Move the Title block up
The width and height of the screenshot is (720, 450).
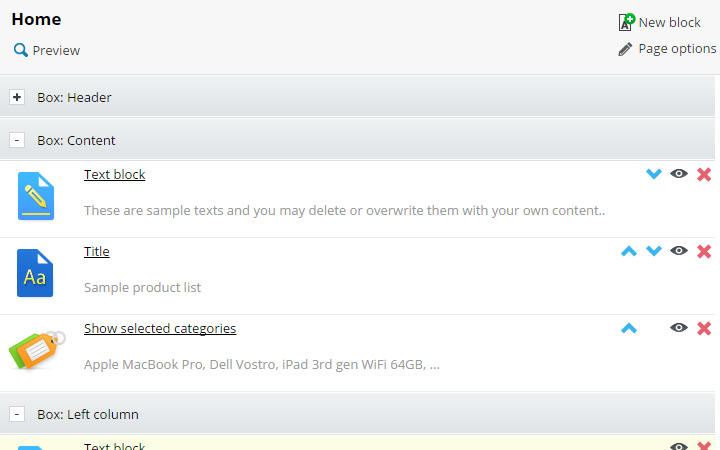[x=629, y=251]
